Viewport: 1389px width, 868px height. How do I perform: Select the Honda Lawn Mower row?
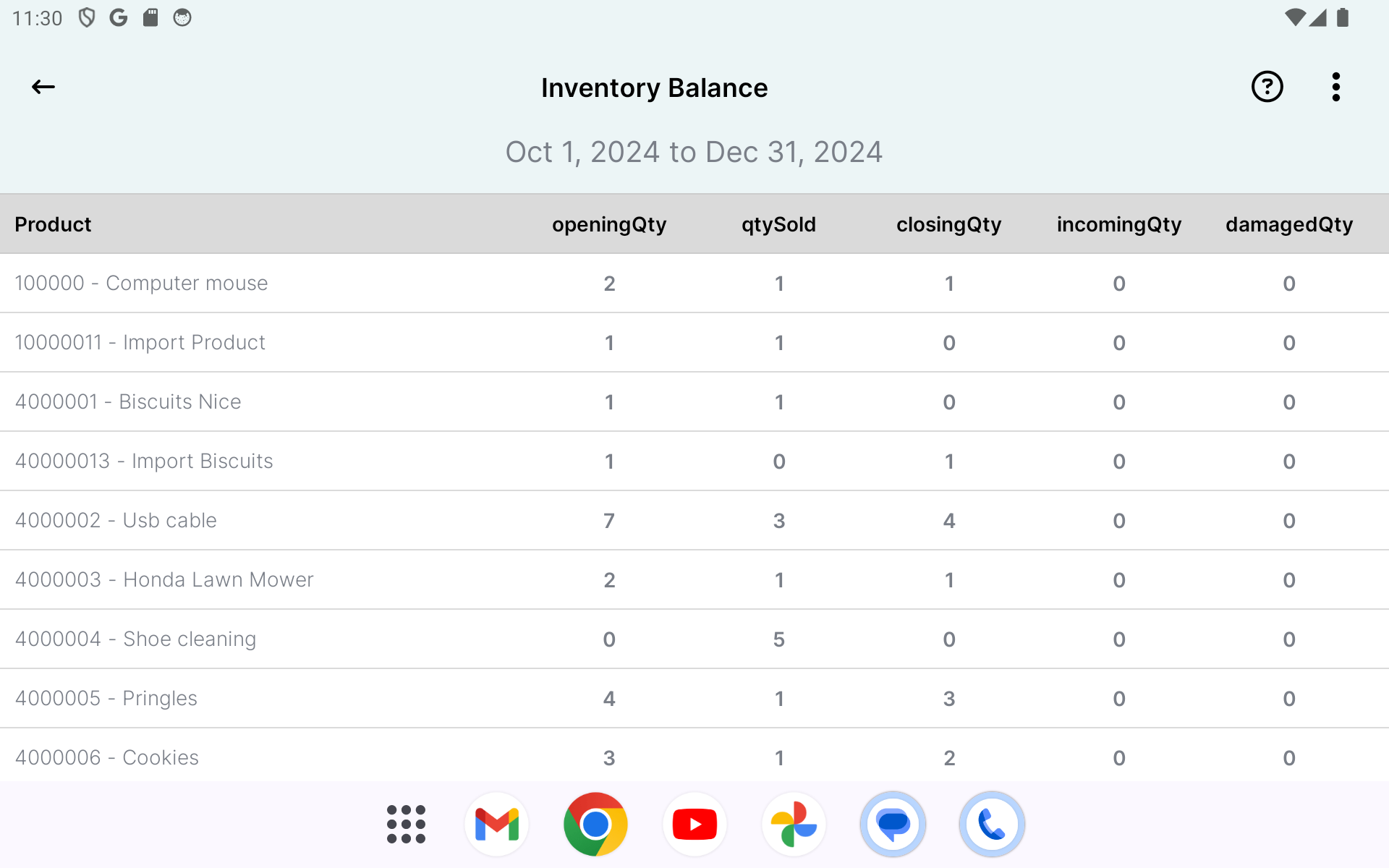click(x=164, y=580)
